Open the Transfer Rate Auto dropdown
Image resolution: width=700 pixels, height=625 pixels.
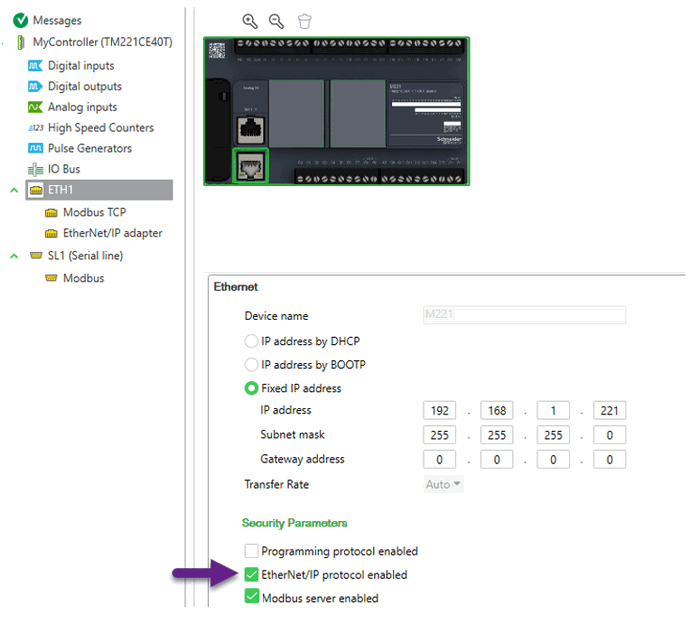443,484
